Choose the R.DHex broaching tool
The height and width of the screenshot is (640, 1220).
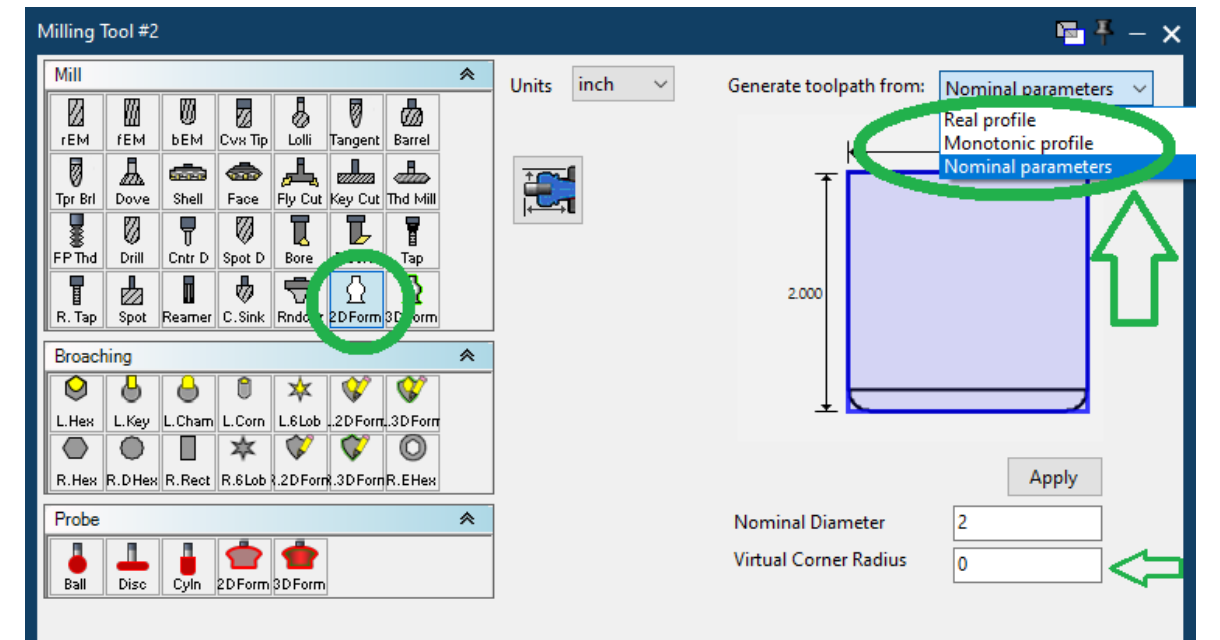click(132, 462)
